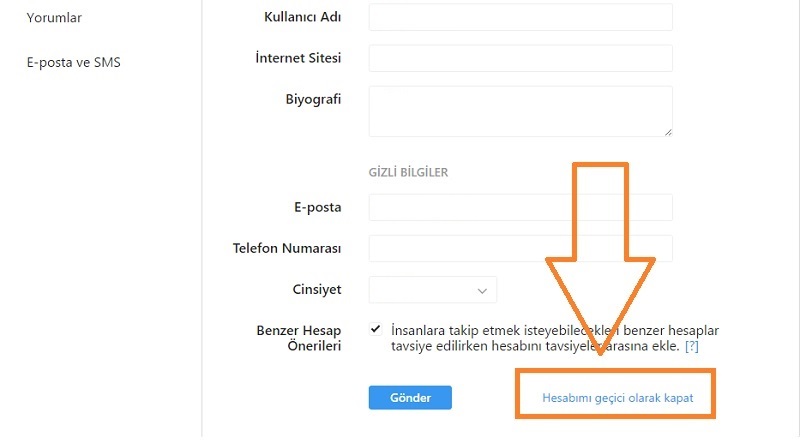Click the Kullanıcı Adı label
The width and height of the screenshot is (800, 440).
(x=303, y=17)
